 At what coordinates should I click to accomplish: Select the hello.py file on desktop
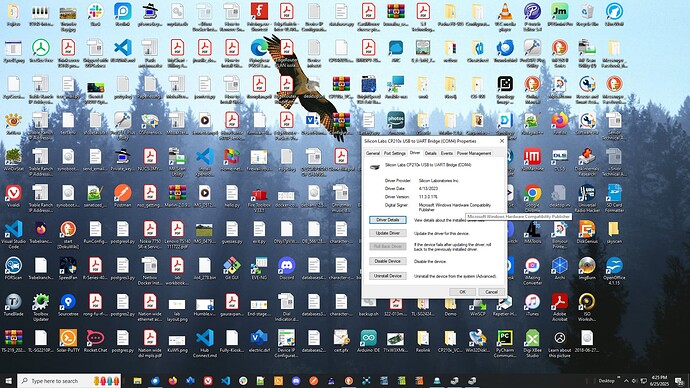tap(231, 196)
